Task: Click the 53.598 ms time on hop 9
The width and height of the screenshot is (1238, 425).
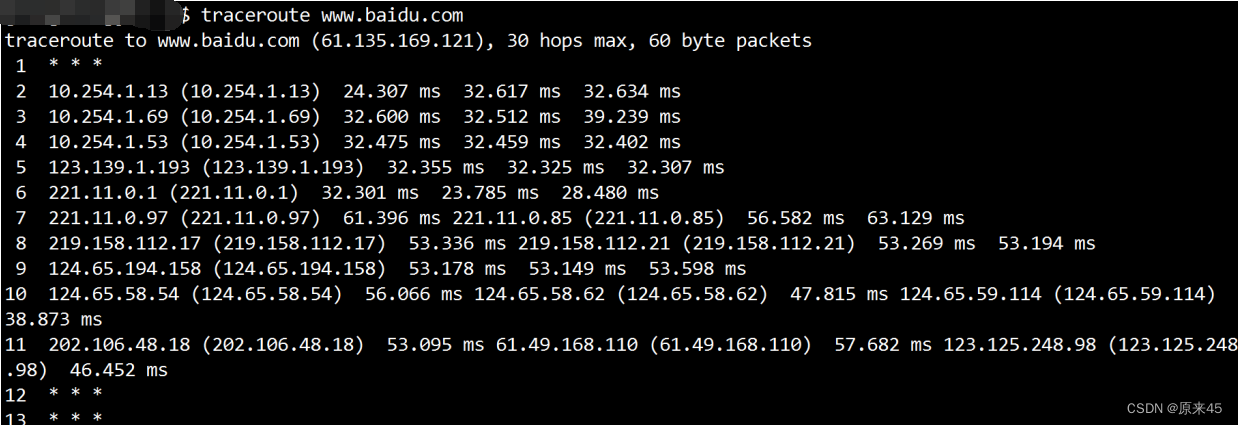Action: 697,269
